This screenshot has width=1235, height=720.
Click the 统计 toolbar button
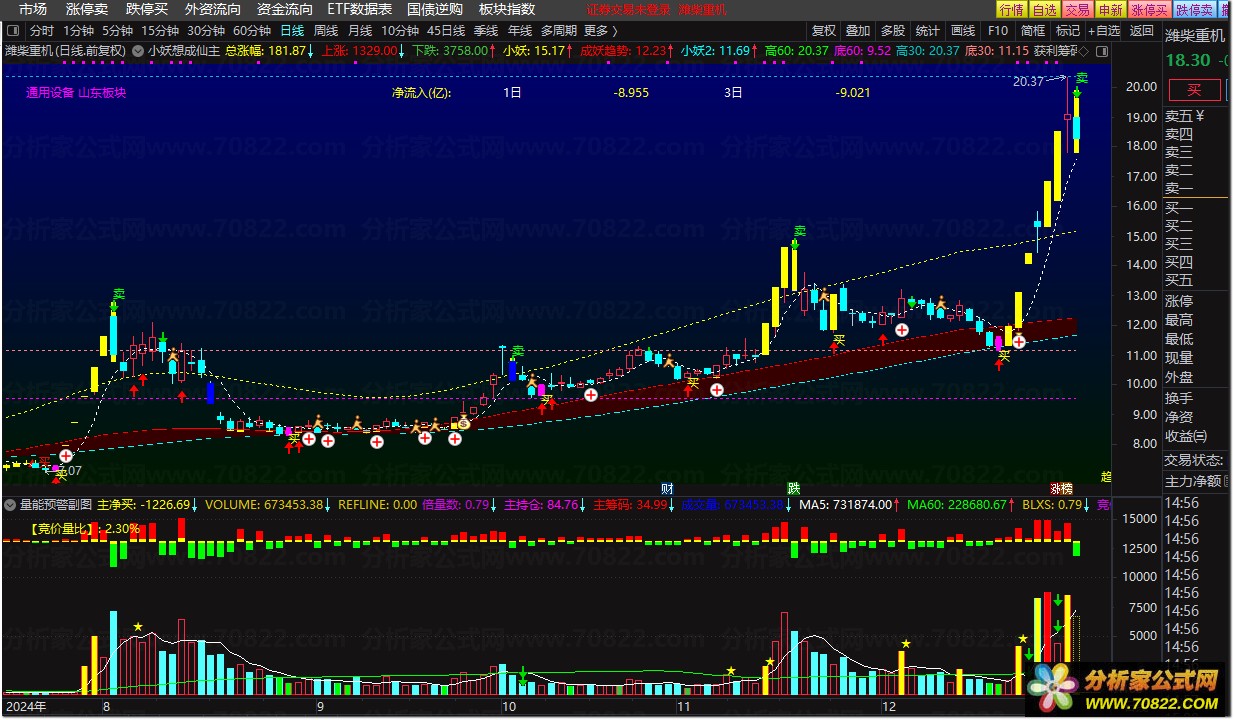click(928, 30)
